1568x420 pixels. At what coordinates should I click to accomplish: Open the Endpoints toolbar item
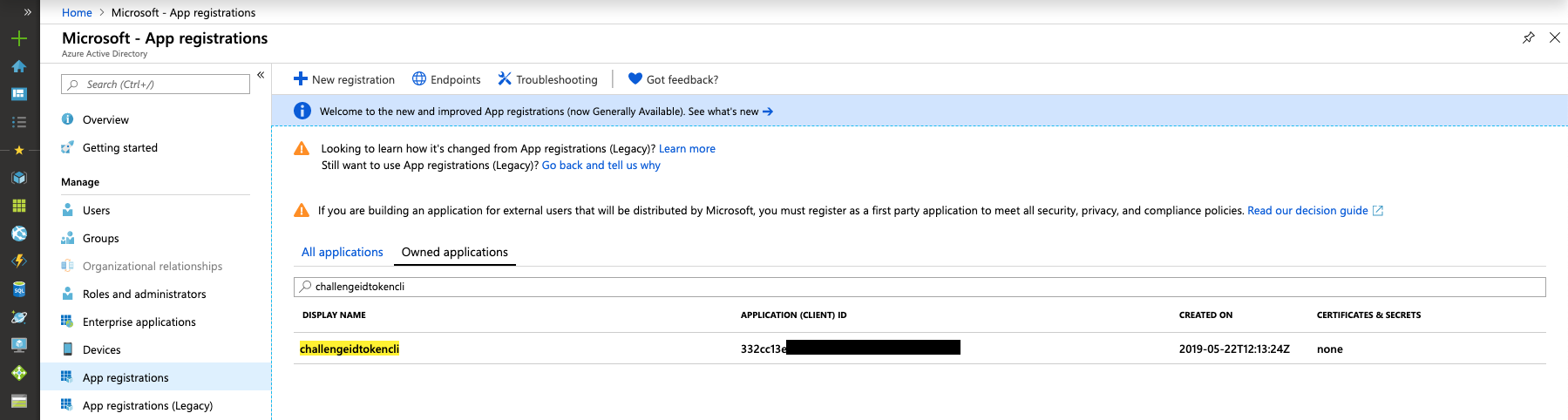point(446,79)
